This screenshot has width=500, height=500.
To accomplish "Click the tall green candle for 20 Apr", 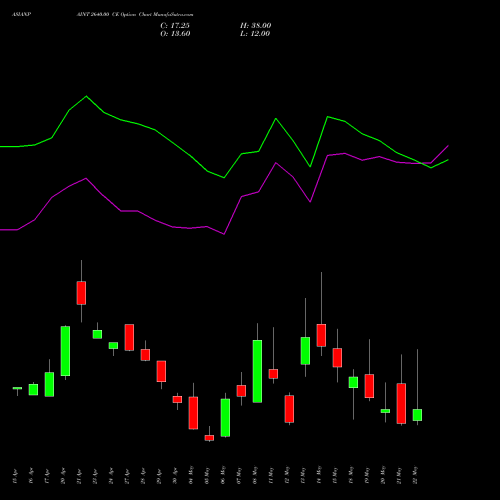I will pyautogui.click(x=65, y=351).
